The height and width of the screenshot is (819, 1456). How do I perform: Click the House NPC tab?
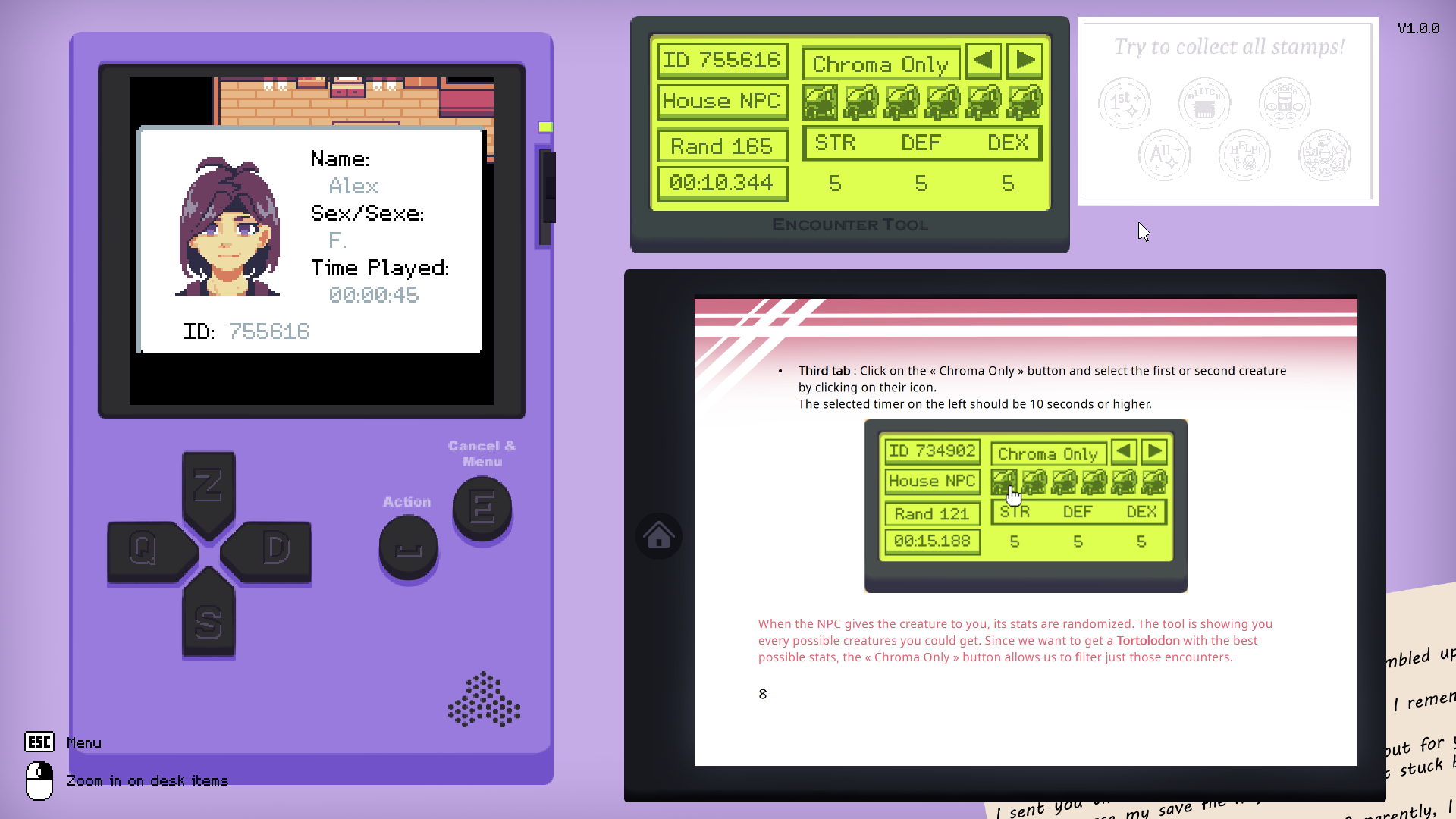pos(721,101)
